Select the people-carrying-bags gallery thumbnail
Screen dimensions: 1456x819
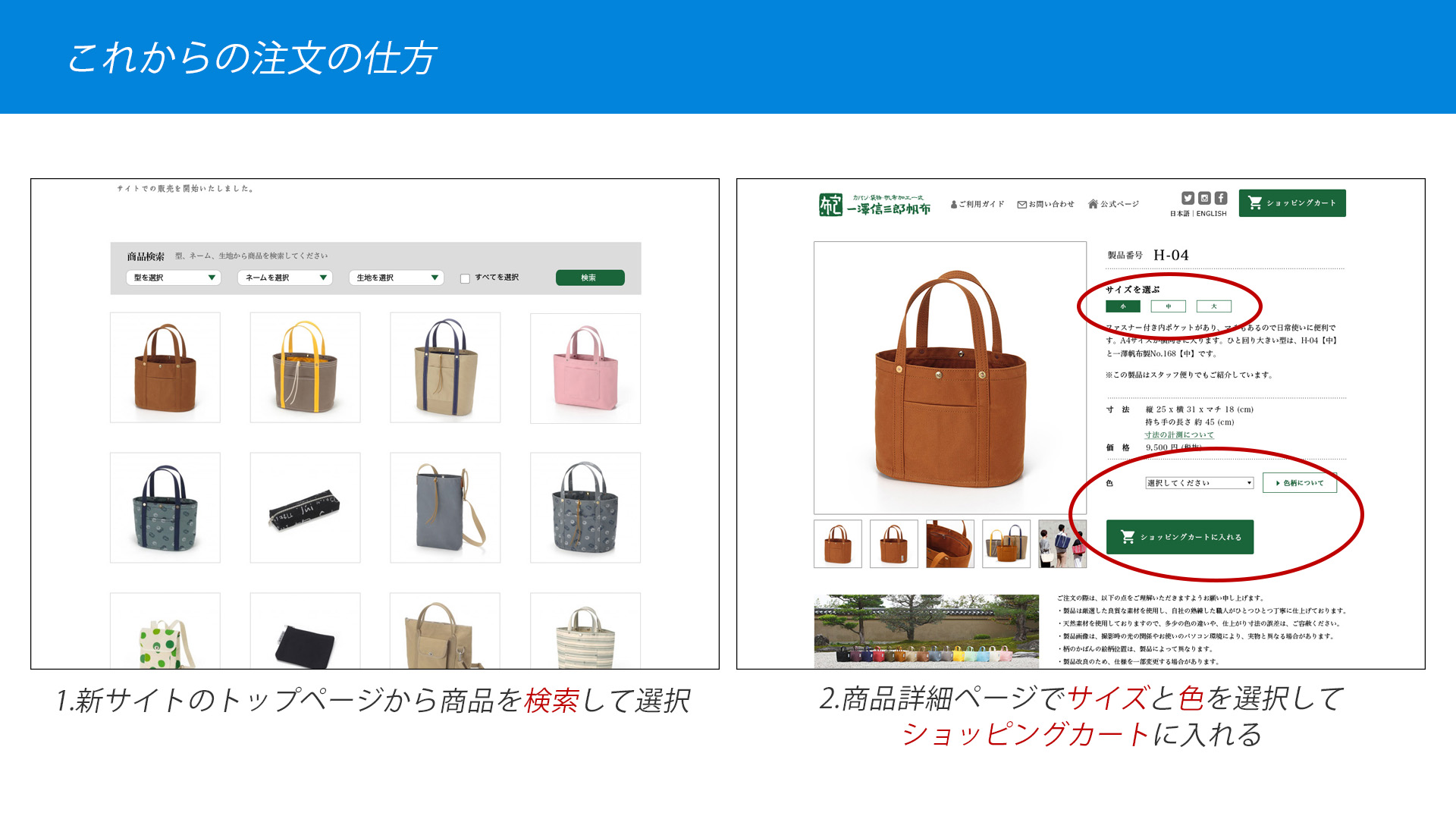(x=1062, y=544)
